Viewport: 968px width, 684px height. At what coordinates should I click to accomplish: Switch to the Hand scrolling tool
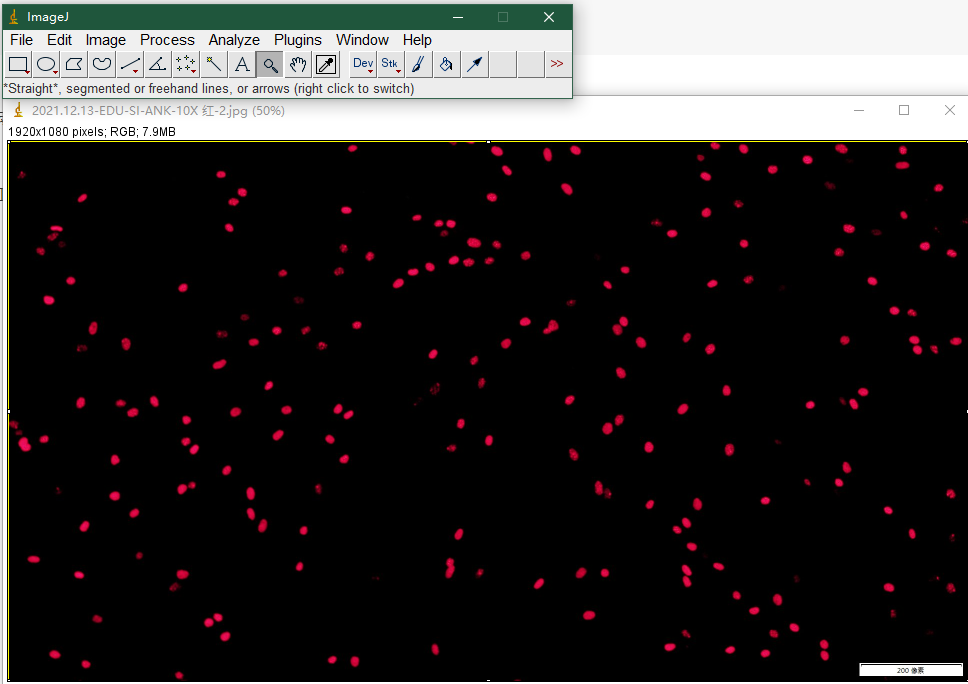click(298, 65)
